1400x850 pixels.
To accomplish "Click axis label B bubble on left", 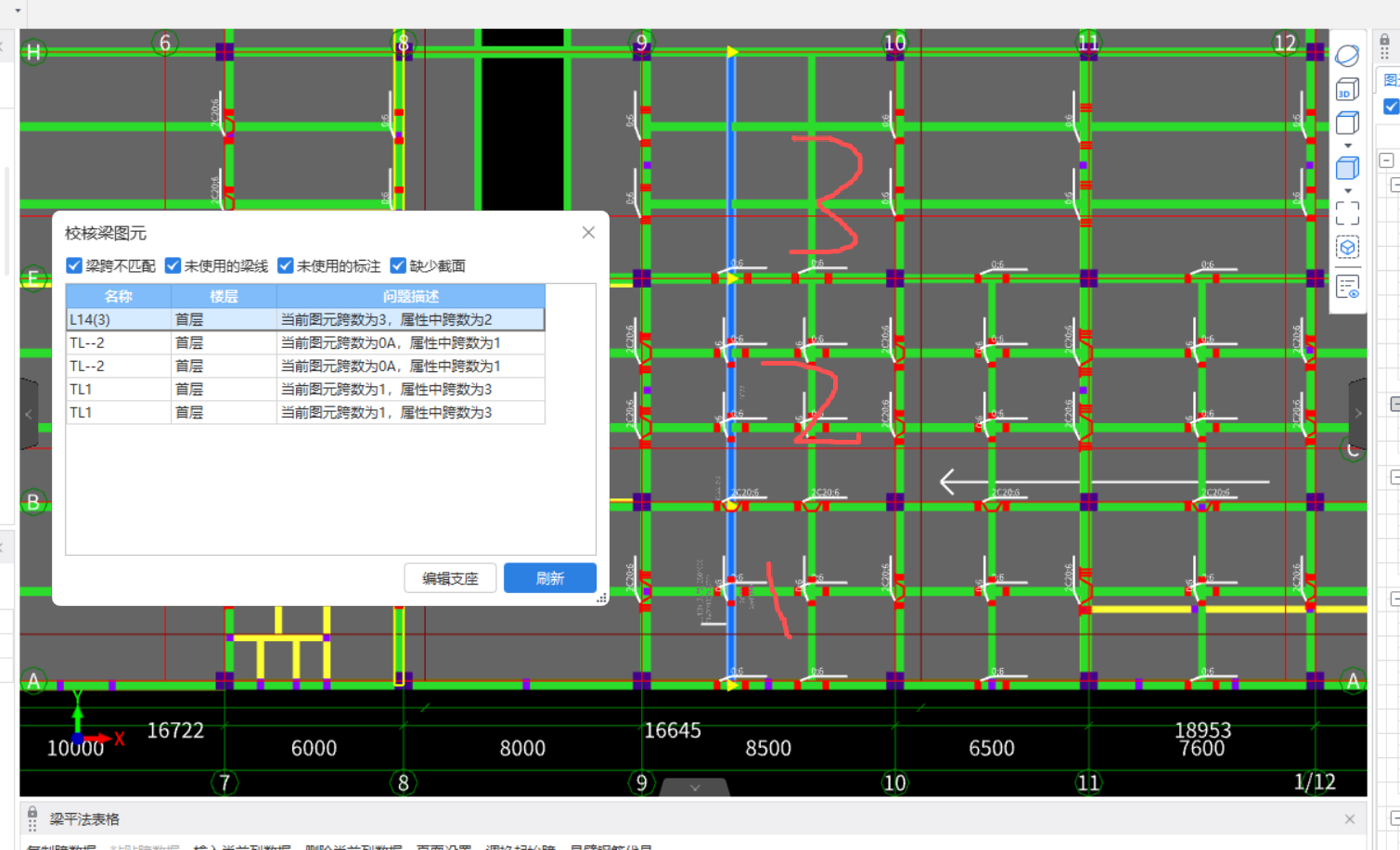I will pos(33,502).
